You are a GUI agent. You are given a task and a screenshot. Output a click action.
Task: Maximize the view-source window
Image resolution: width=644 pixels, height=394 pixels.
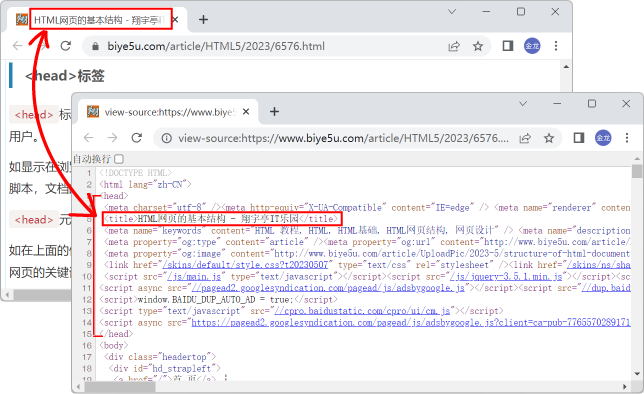click(591, 104)
